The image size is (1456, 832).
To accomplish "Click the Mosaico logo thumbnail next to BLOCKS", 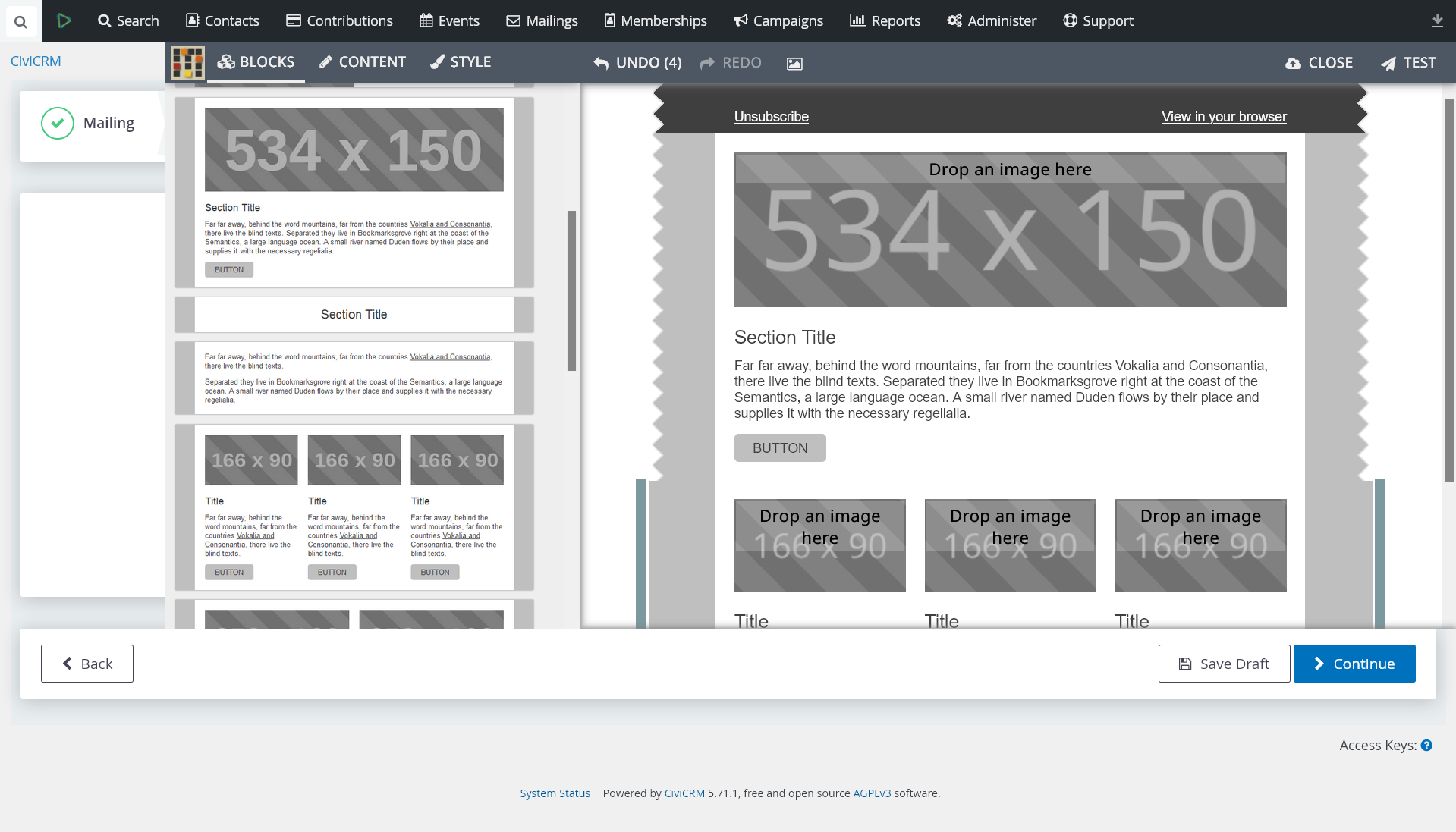I will click(x=187, y=63).
